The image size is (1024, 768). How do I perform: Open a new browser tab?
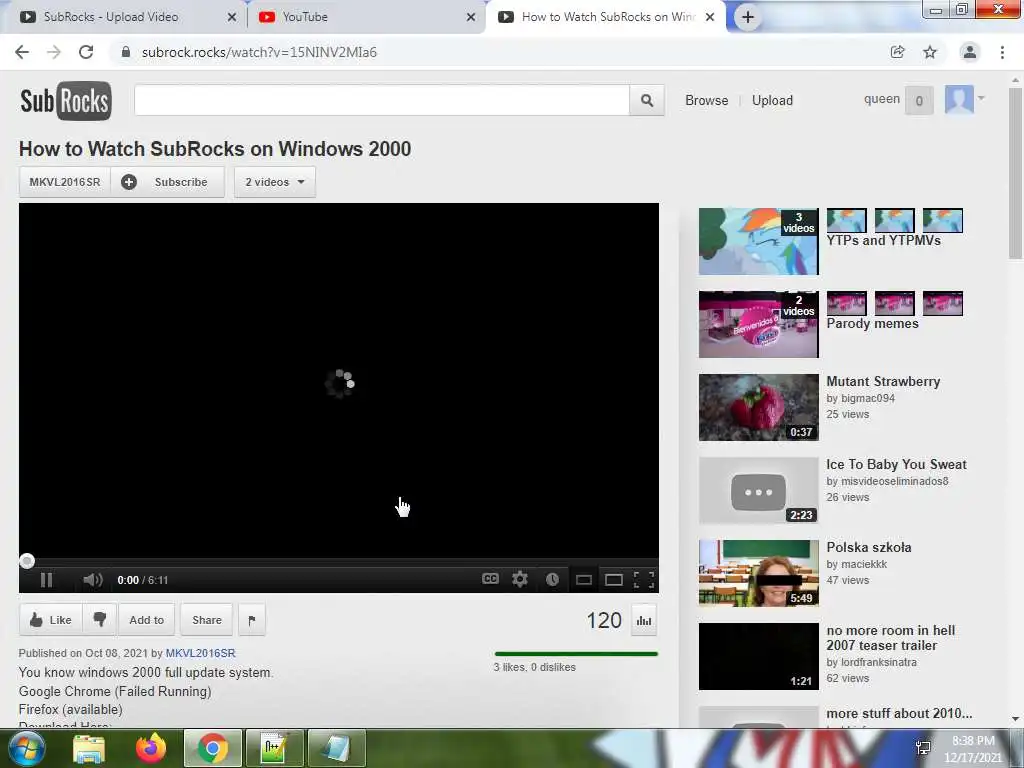point(748,18)
